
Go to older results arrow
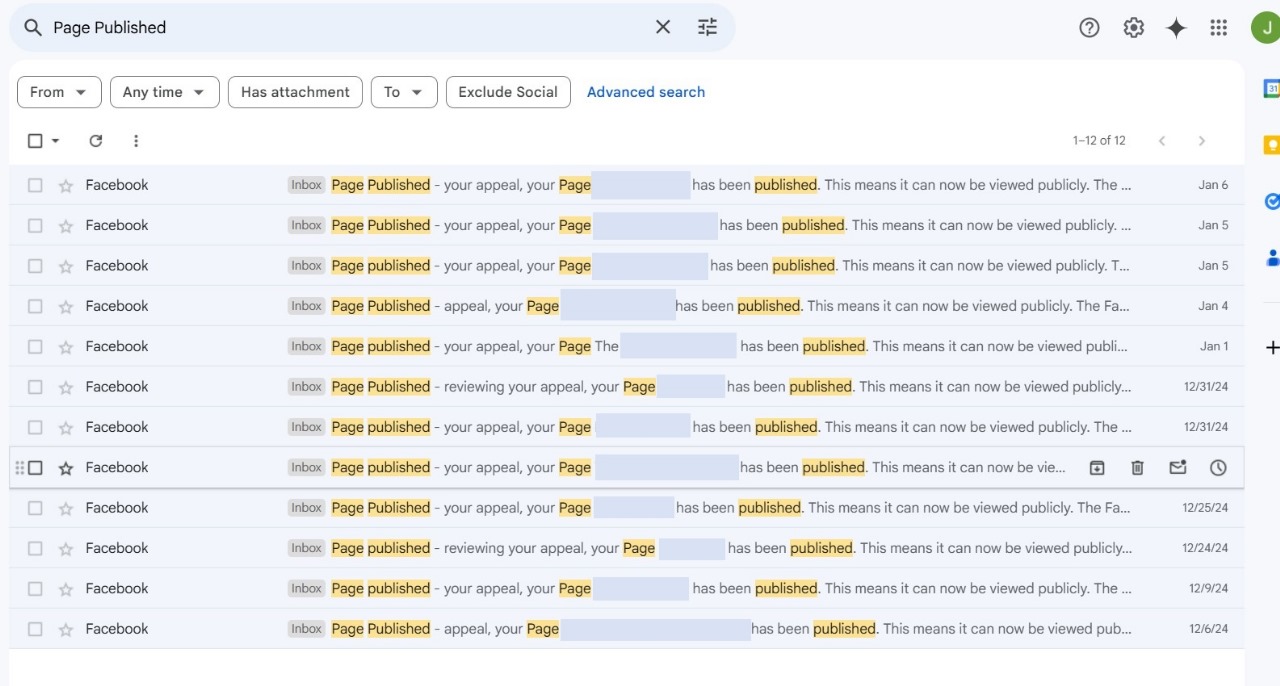[x=1202, y=141]
